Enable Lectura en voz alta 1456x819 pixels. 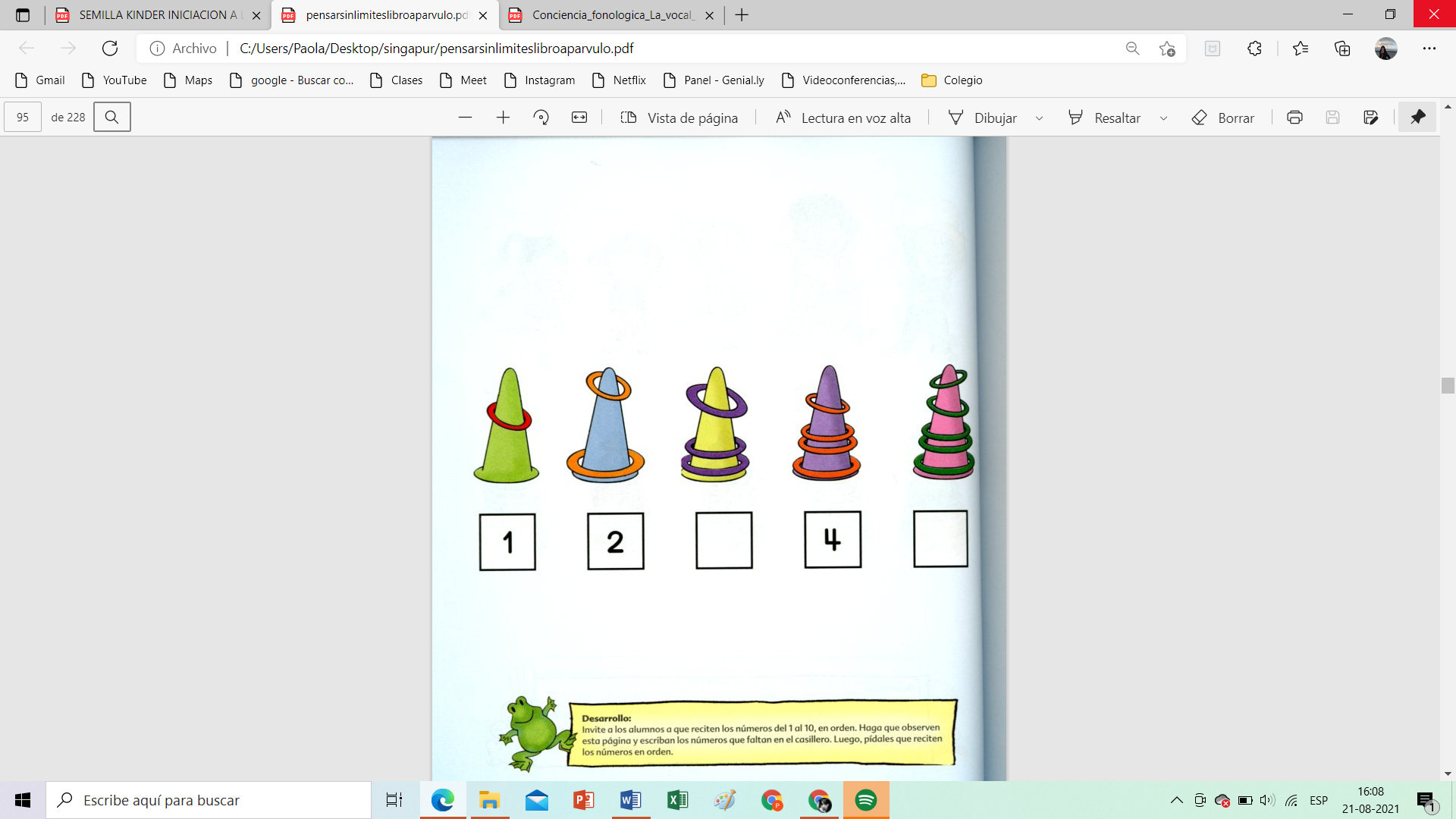pos(842,118)
